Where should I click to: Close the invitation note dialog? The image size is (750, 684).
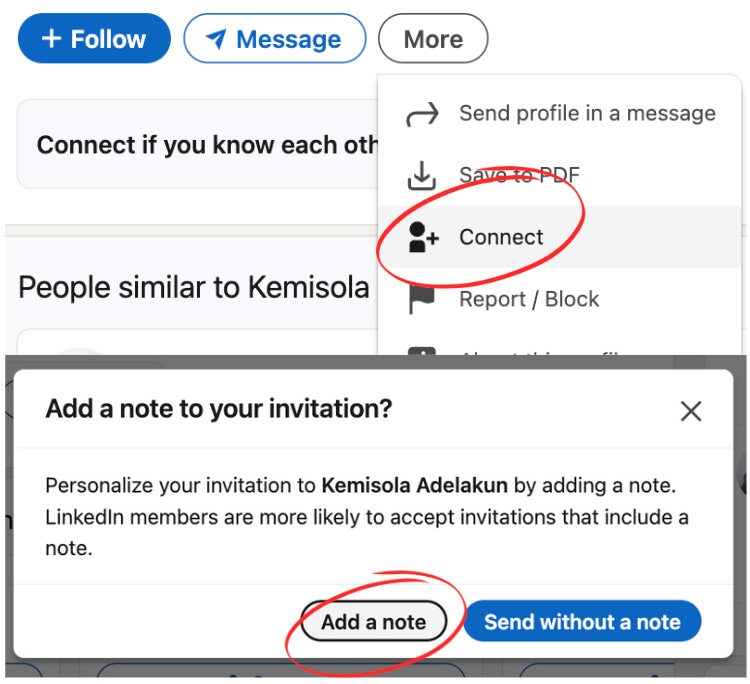point(691,411)
